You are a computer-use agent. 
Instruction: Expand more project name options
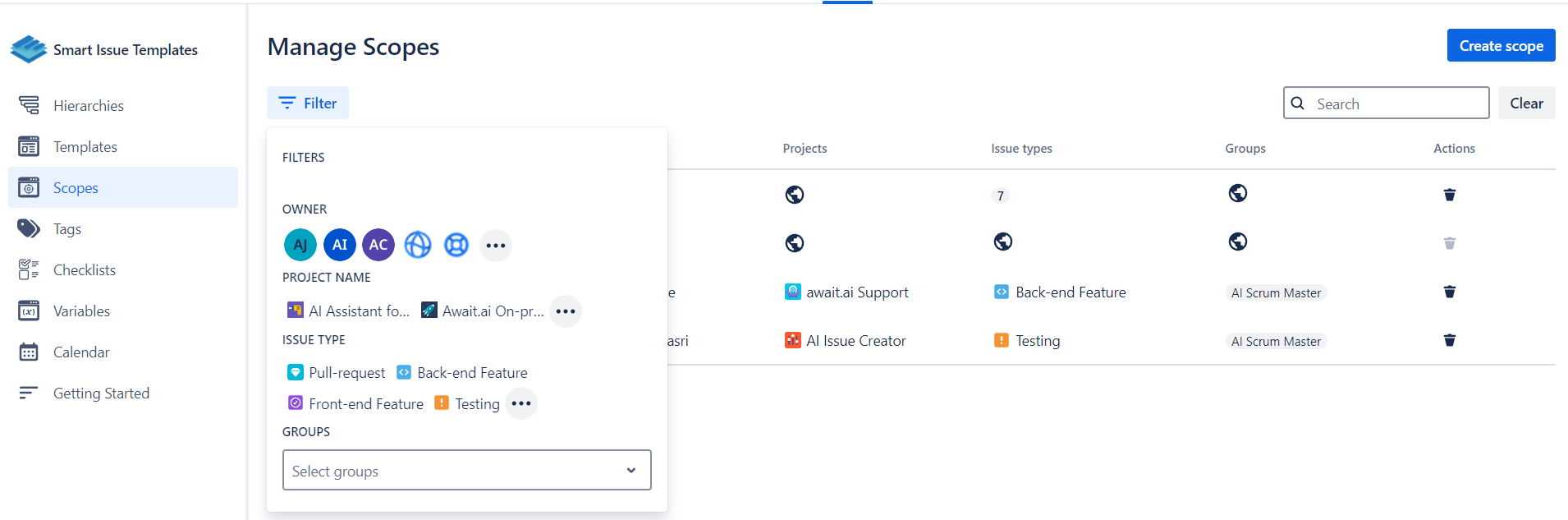click(565, 311)
